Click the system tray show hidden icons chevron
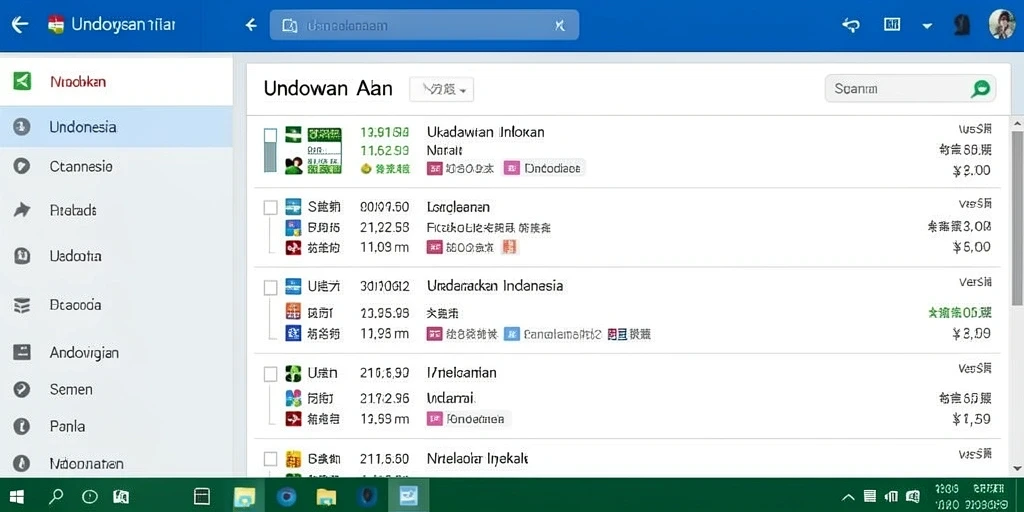This screenshot has width=1024, height=512. pos(848,496)
